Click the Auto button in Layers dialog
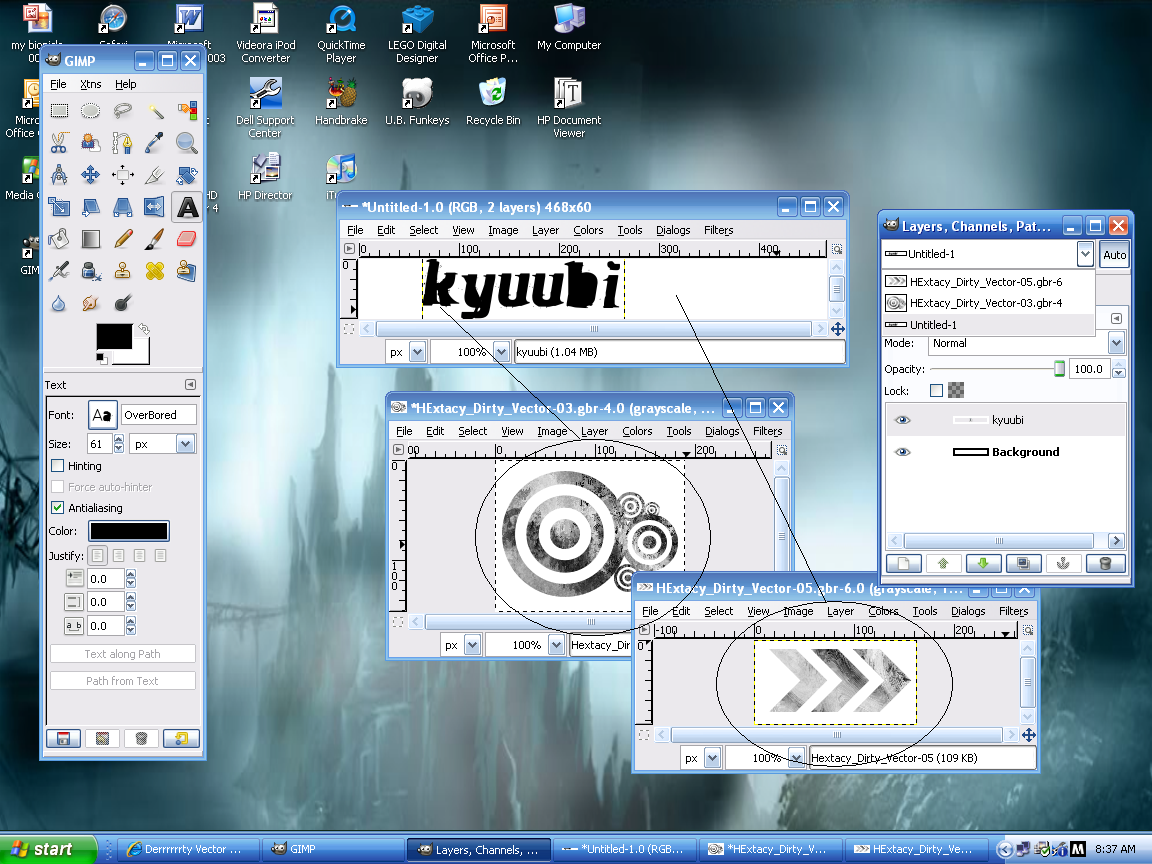The width and height of the screenshot is (1152, 864). (x=1114, y=255)
